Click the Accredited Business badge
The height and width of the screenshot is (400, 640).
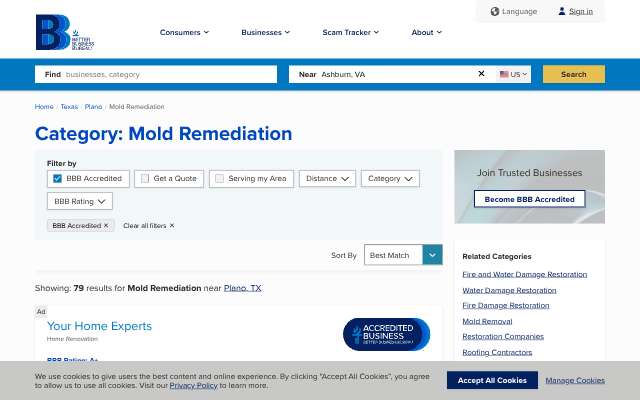386,334
